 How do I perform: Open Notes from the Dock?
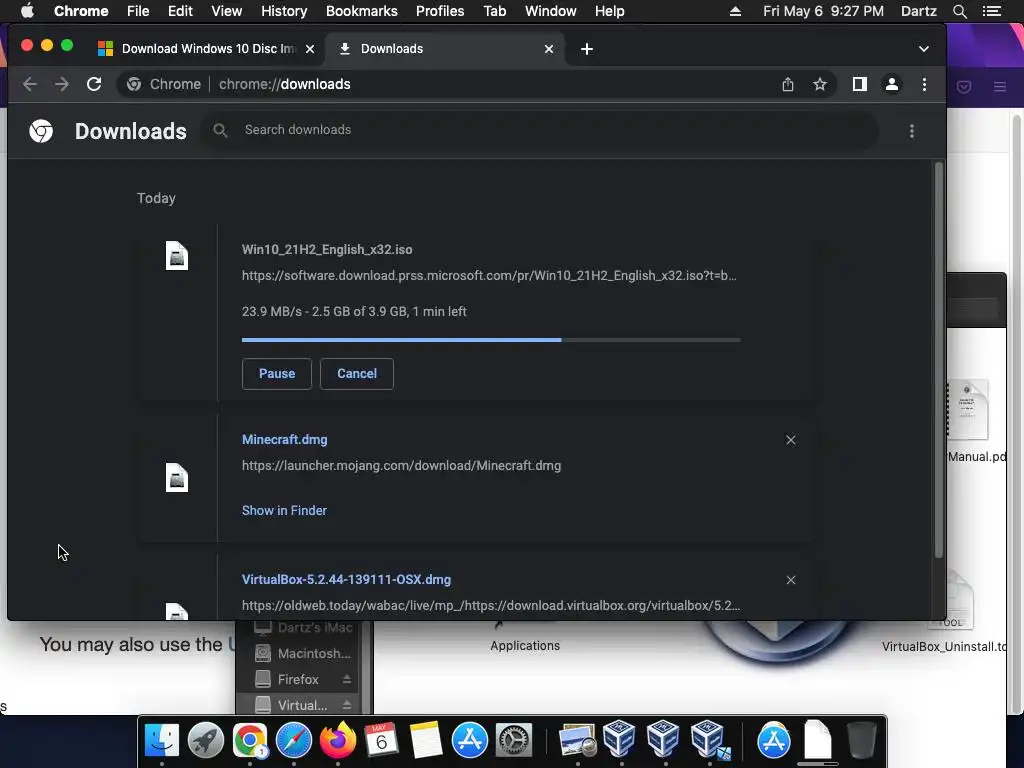point(426,740)
